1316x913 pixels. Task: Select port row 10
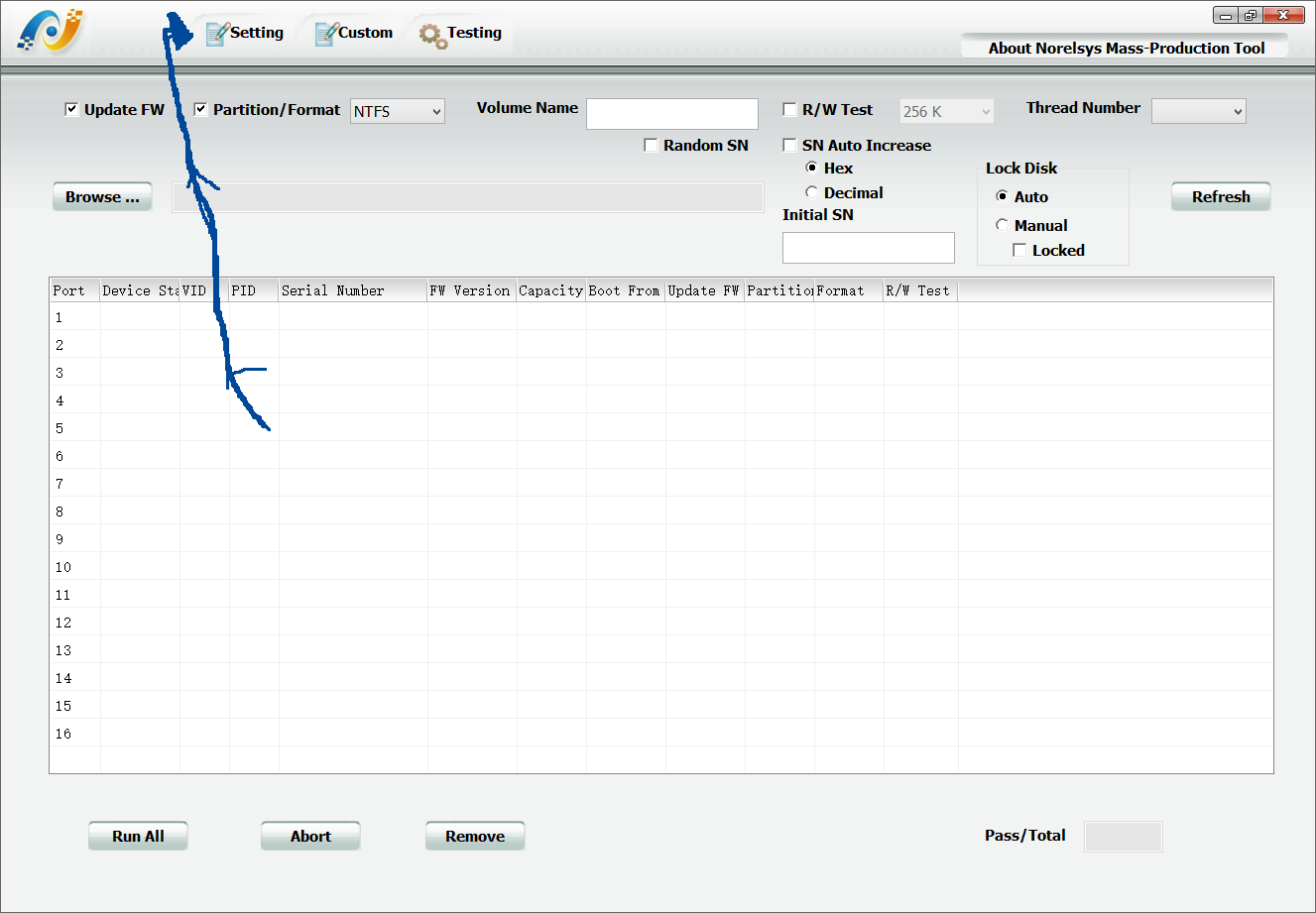pyautogui.click(x=660, y=567)
